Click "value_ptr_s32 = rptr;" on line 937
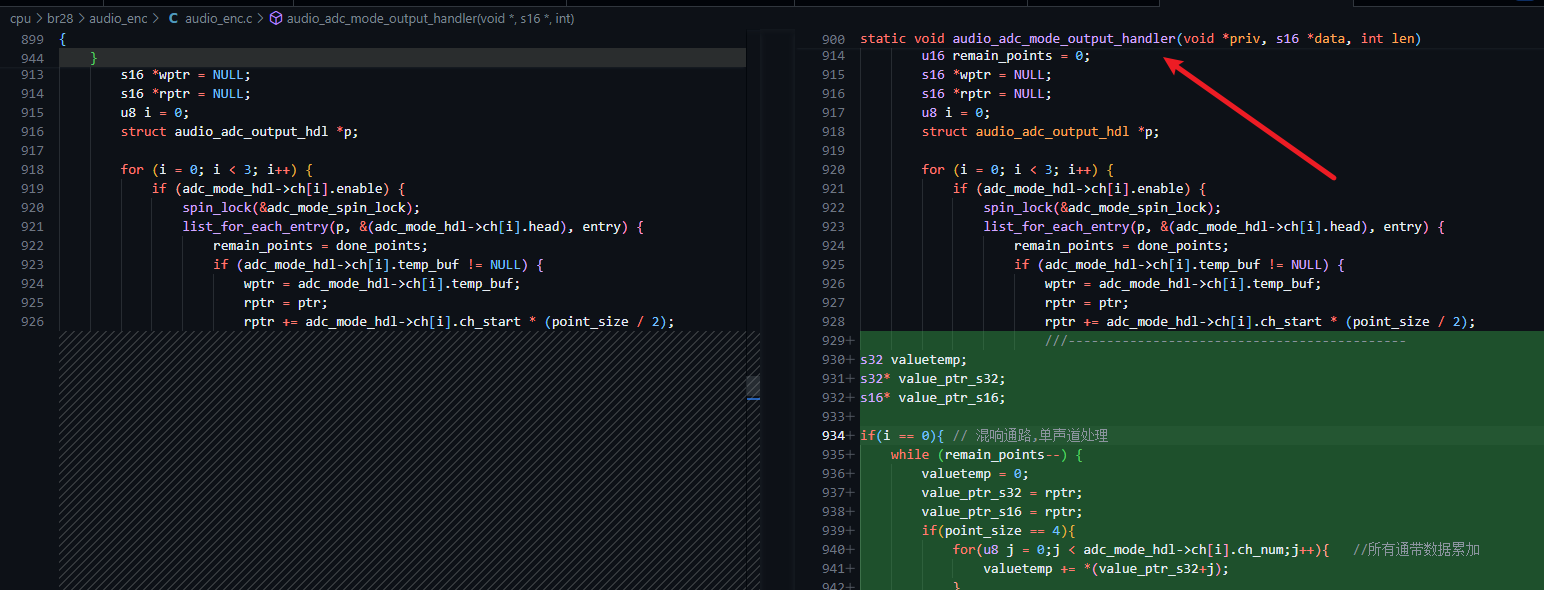The width and height of the screenshot is (1544, 590). [x=1002, y=493]
